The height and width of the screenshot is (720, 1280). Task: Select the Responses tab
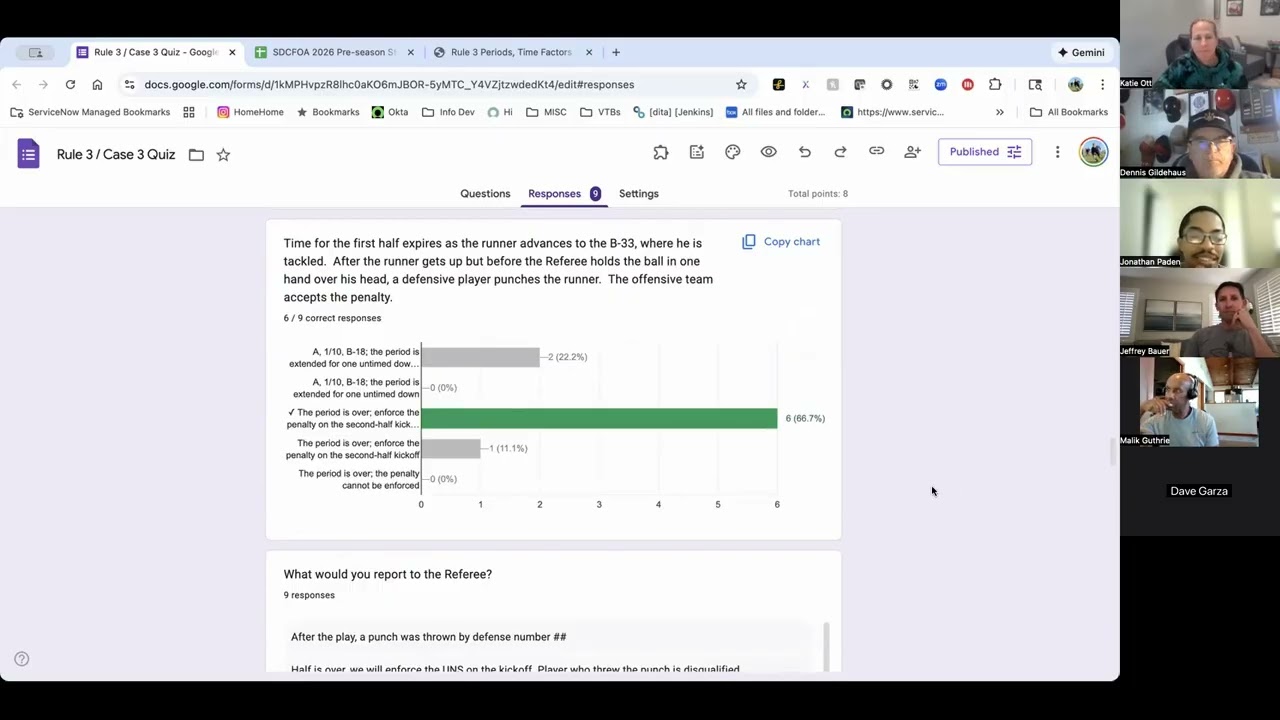[x=564, y=193]
